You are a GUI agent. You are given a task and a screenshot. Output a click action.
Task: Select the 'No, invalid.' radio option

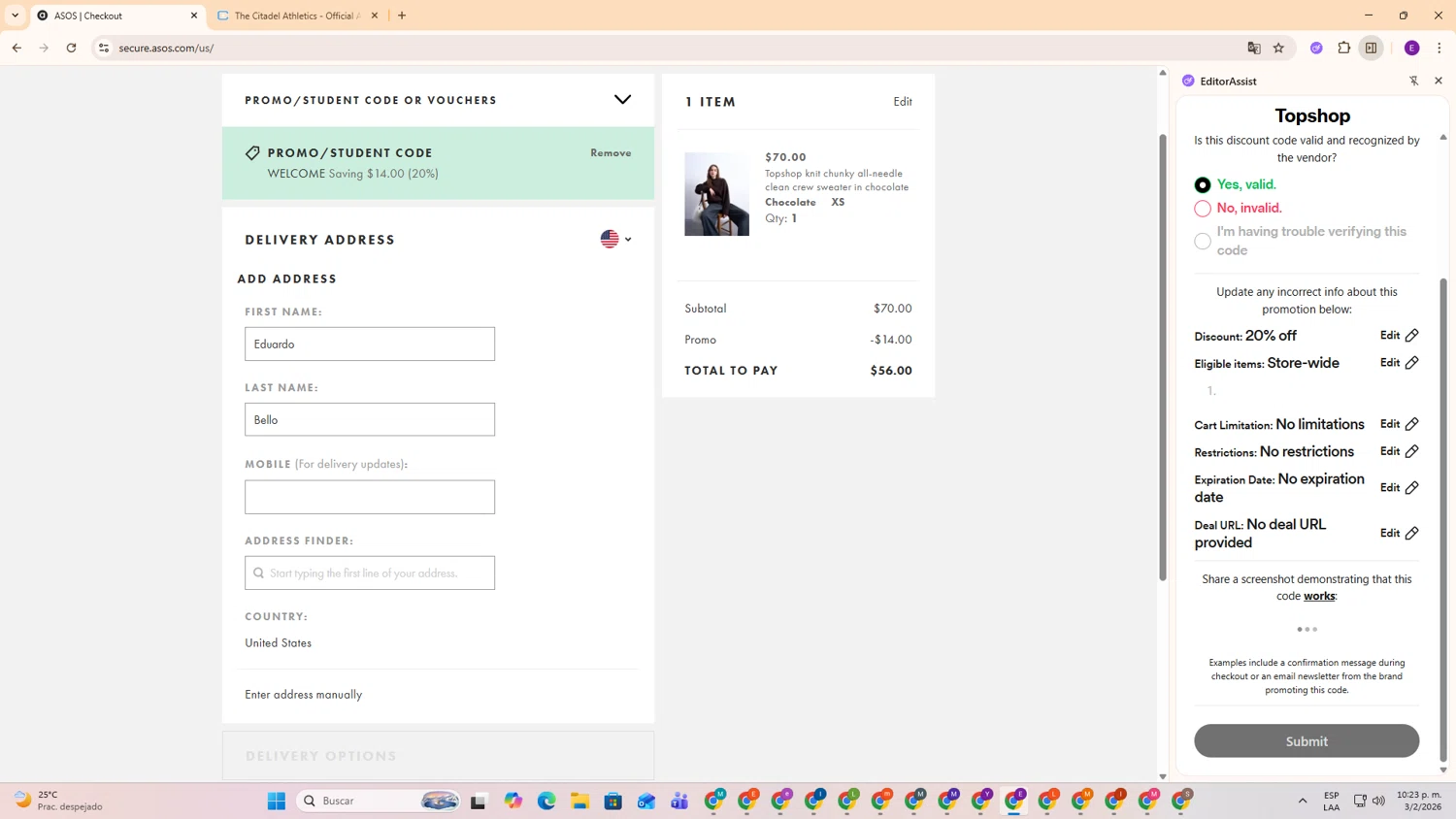[1203, 209]
